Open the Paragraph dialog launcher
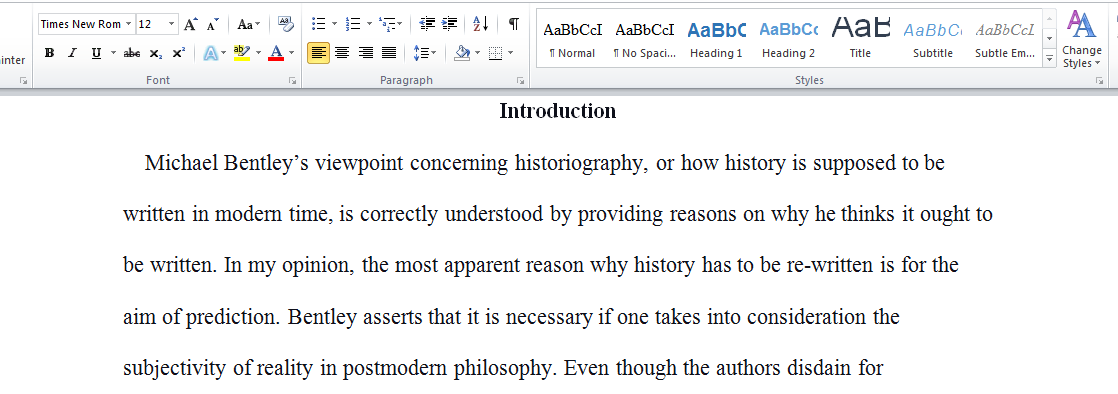The height and width of the screenshot is (394, 1118). (x=520, y=81)
